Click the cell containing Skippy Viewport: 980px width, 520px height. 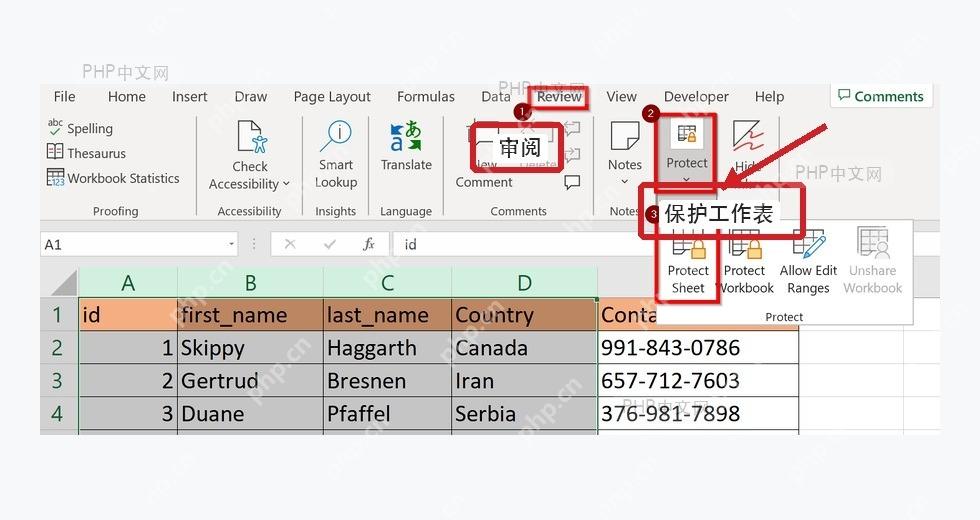[x=251, y=348]
